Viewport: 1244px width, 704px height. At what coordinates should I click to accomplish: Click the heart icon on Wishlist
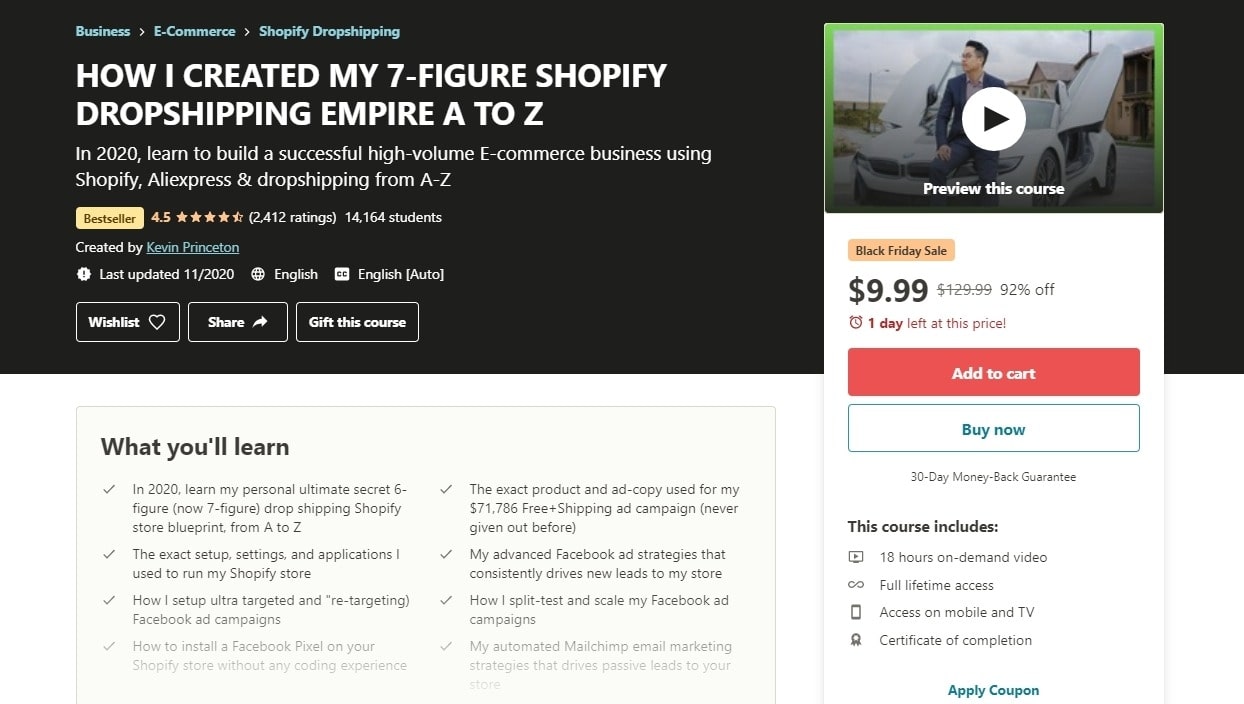point(157,322)
